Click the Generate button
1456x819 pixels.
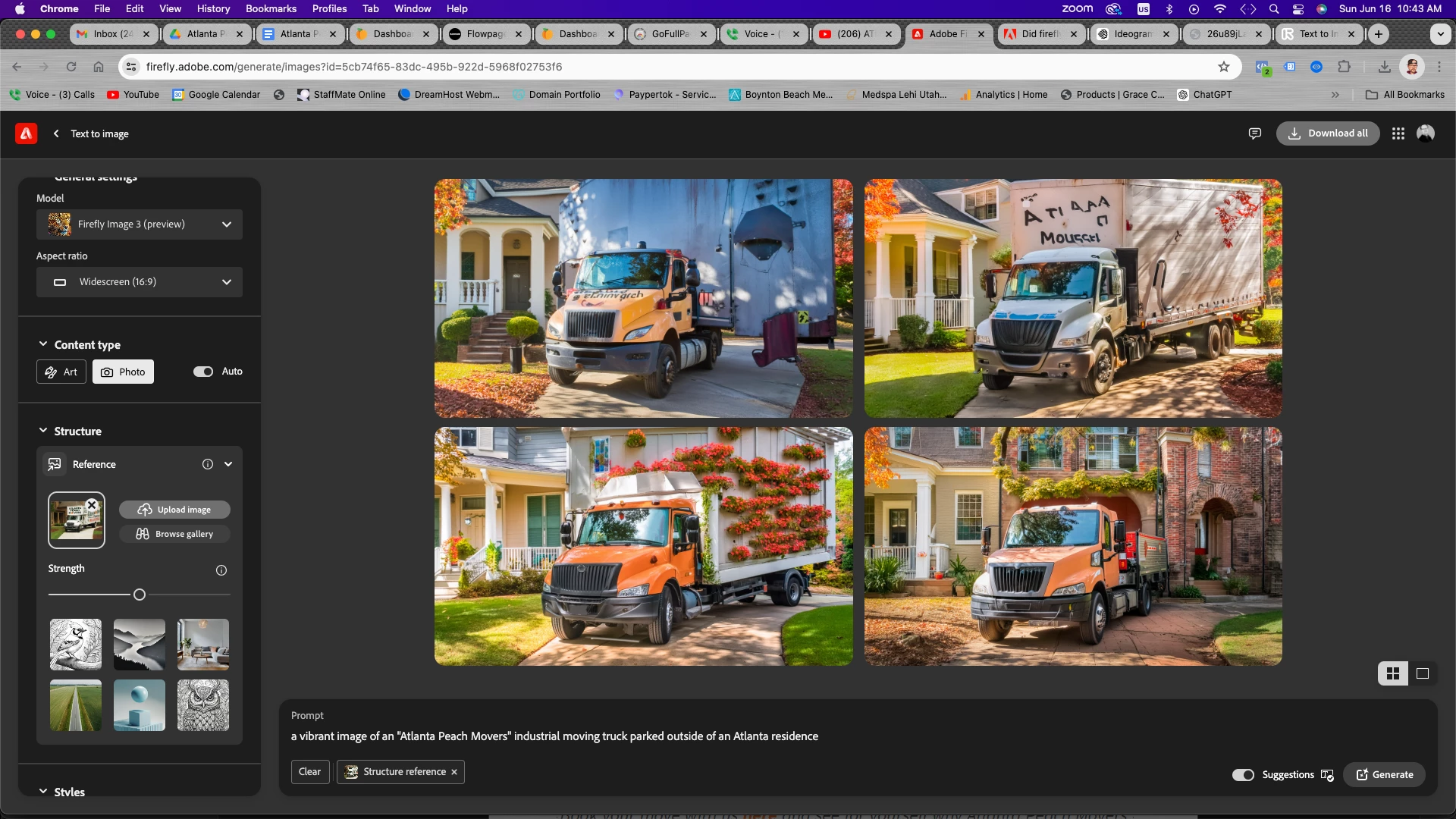point(1385,775)
